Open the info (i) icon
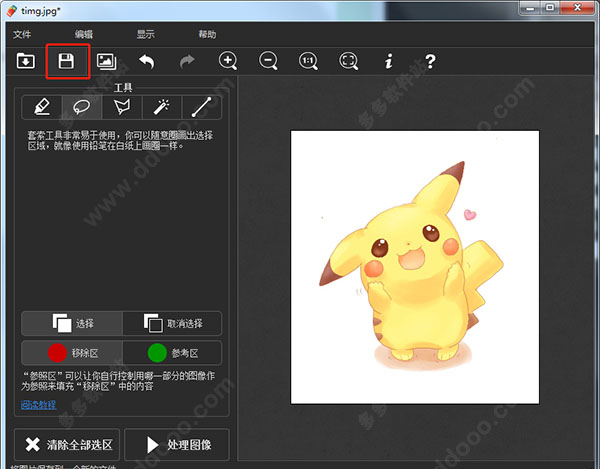The width and height of the screenshot is (600, 469). pyautogui.click(x=389, y=61)
